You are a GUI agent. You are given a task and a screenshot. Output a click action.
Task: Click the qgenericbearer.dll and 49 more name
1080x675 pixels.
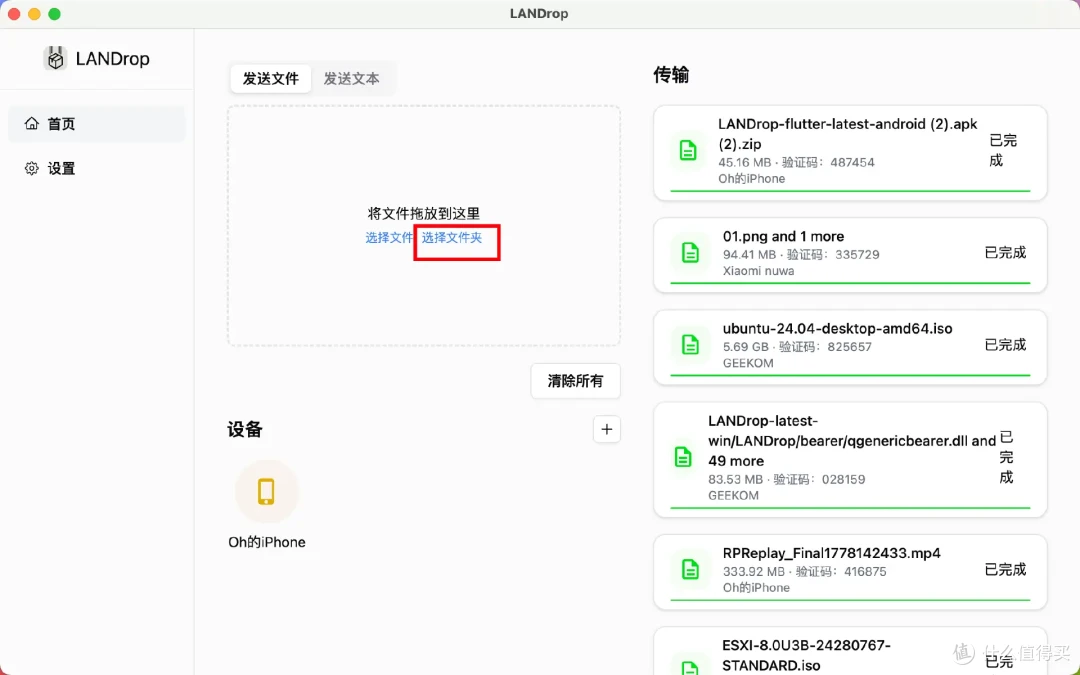pyautogui.click(x=852, y=441)
